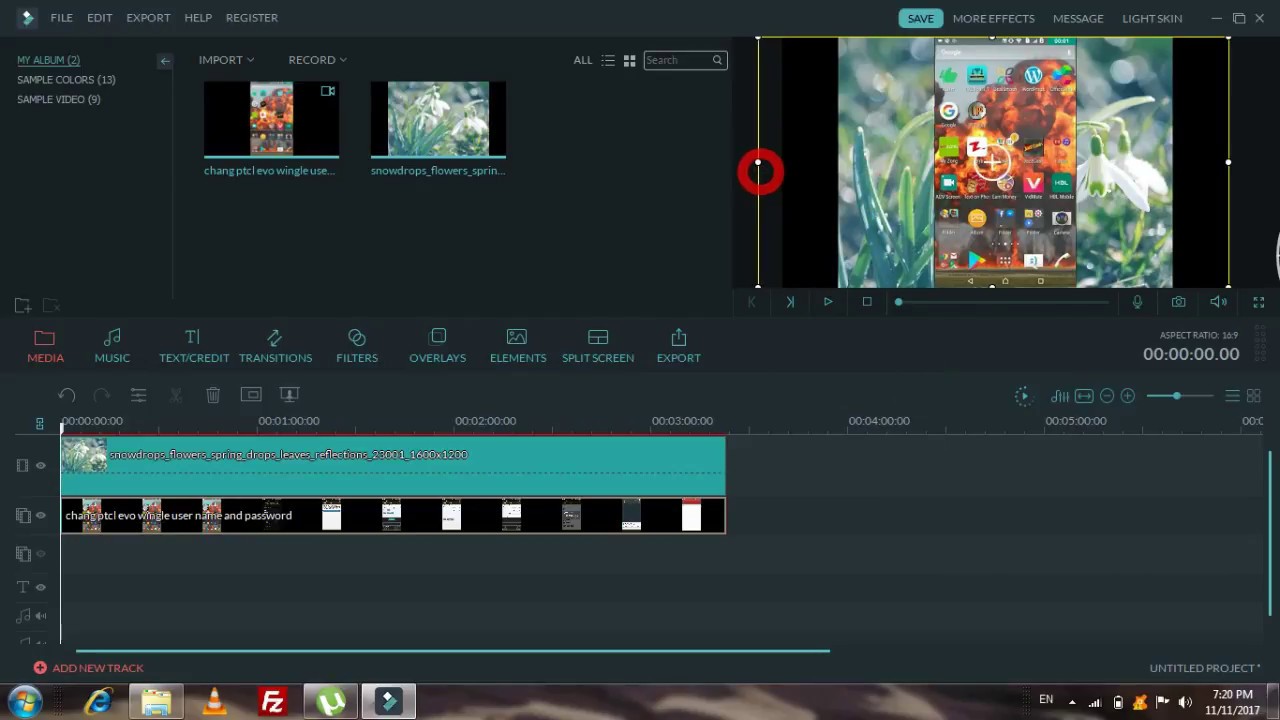Click the delete trash icon in timeline toolbar
The width and height of the screenshot is (1280, 720).
[x=213, y=395]
